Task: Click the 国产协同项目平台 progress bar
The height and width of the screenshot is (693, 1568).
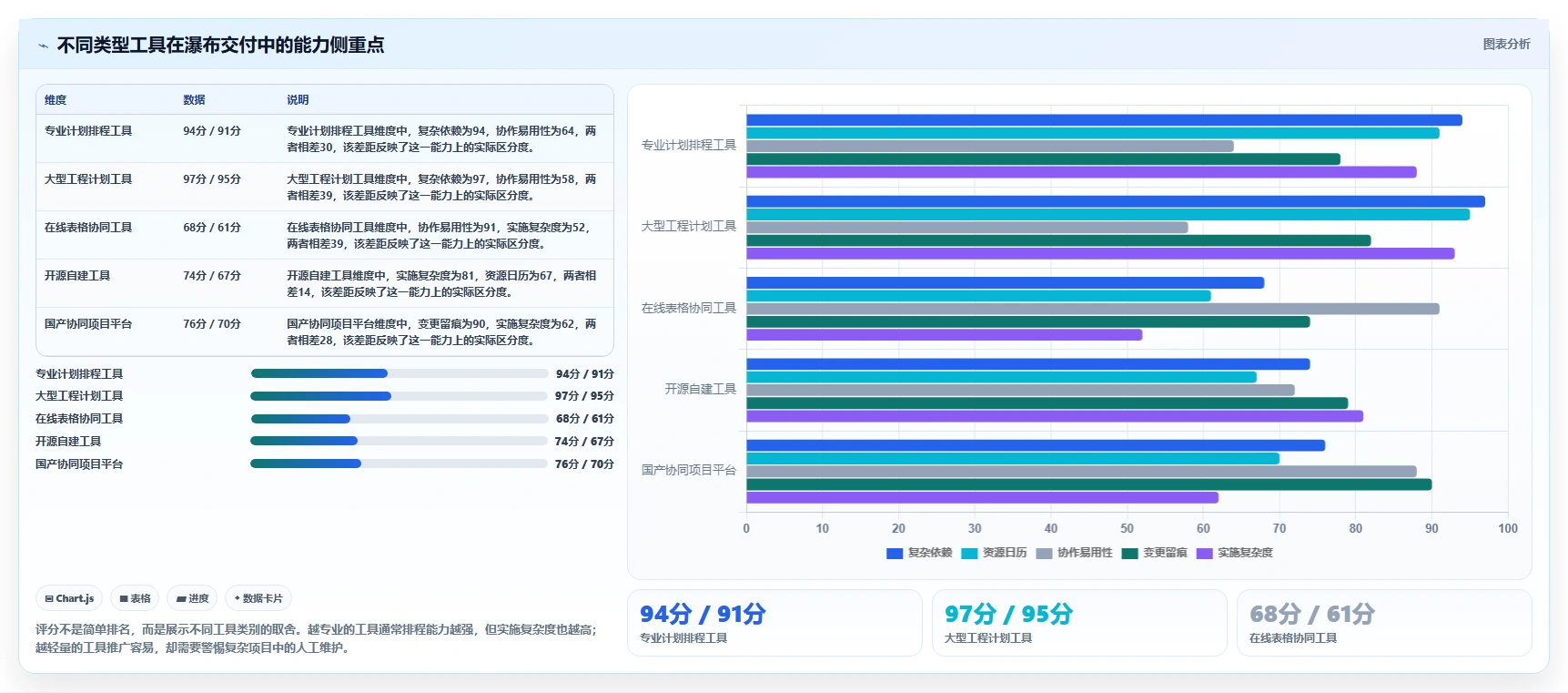Action: (x=400, y=464)
